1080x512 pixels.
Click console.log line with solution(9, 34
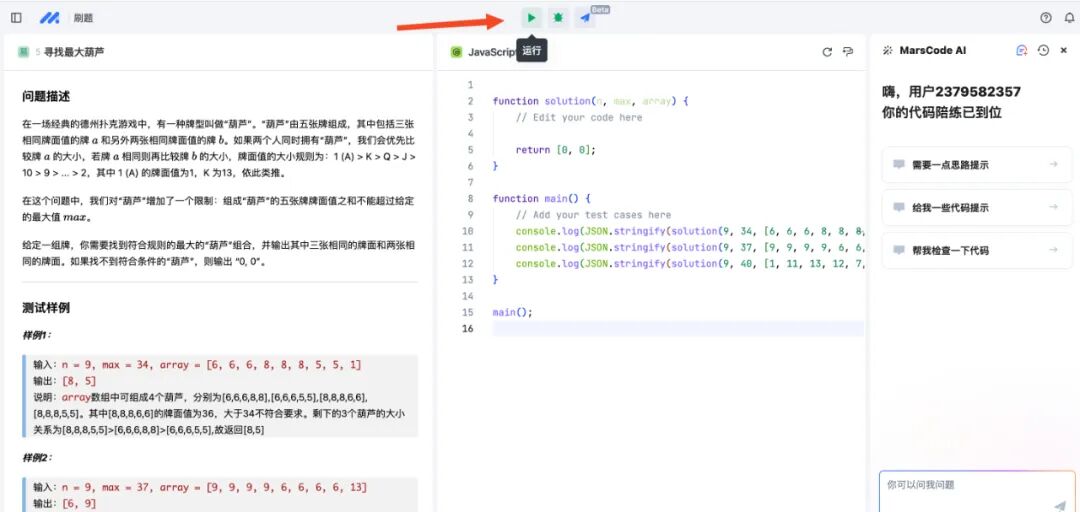tap(689, 231)
